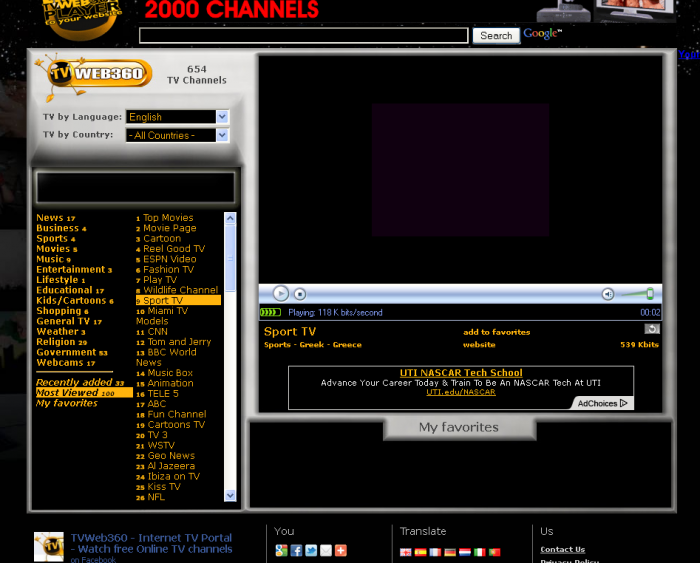Click the Google search input field
The width and height of the screenshot is (700, 563).
click(304, 35)
